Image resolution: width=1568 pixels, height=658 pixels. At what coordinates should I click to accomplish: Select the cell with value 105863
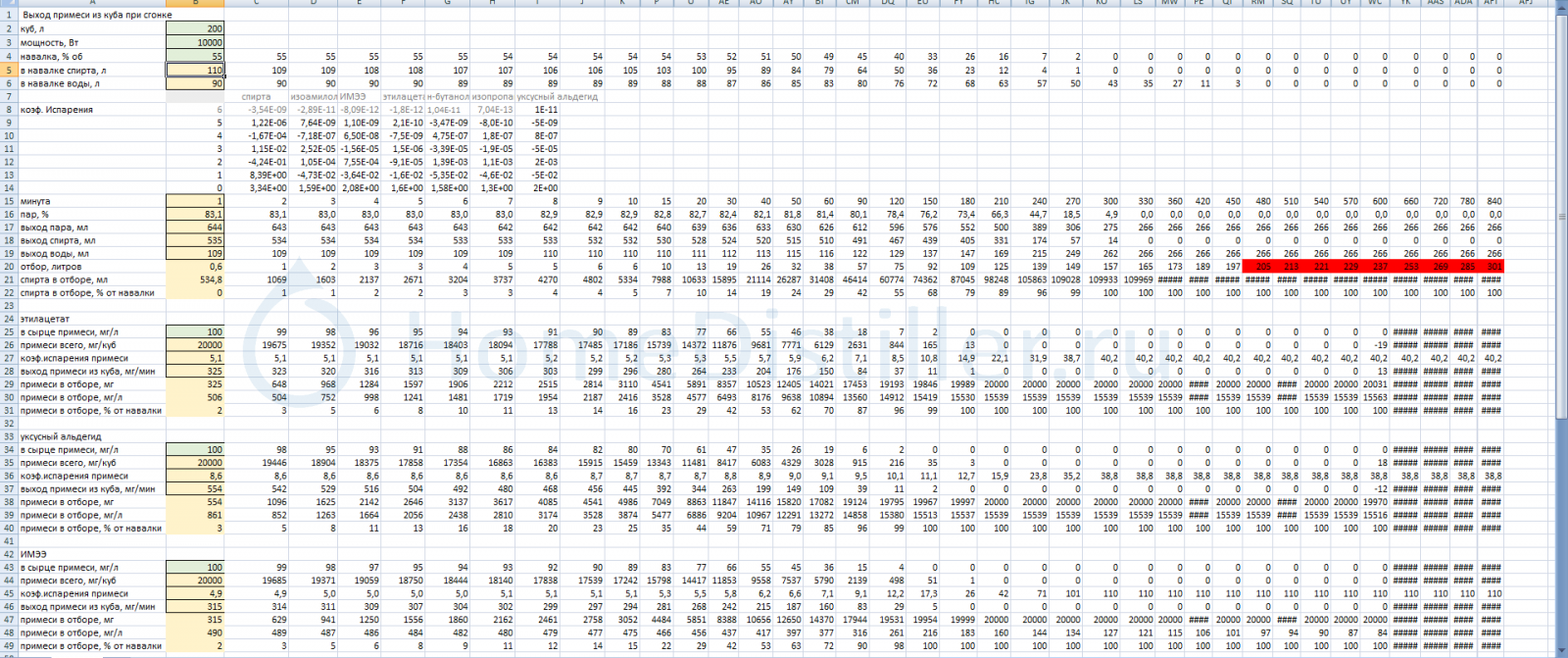tap(1032, 279)
